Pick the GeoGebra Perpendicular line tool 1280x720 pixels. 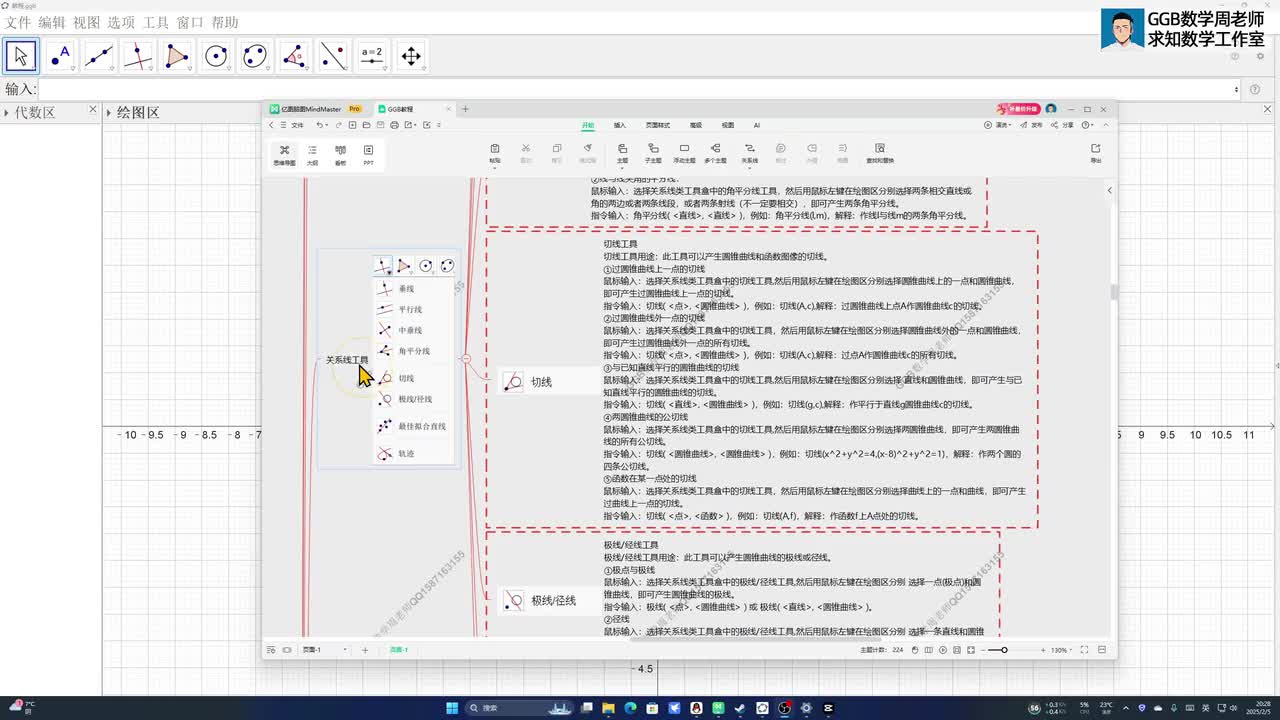pos(138,56)
